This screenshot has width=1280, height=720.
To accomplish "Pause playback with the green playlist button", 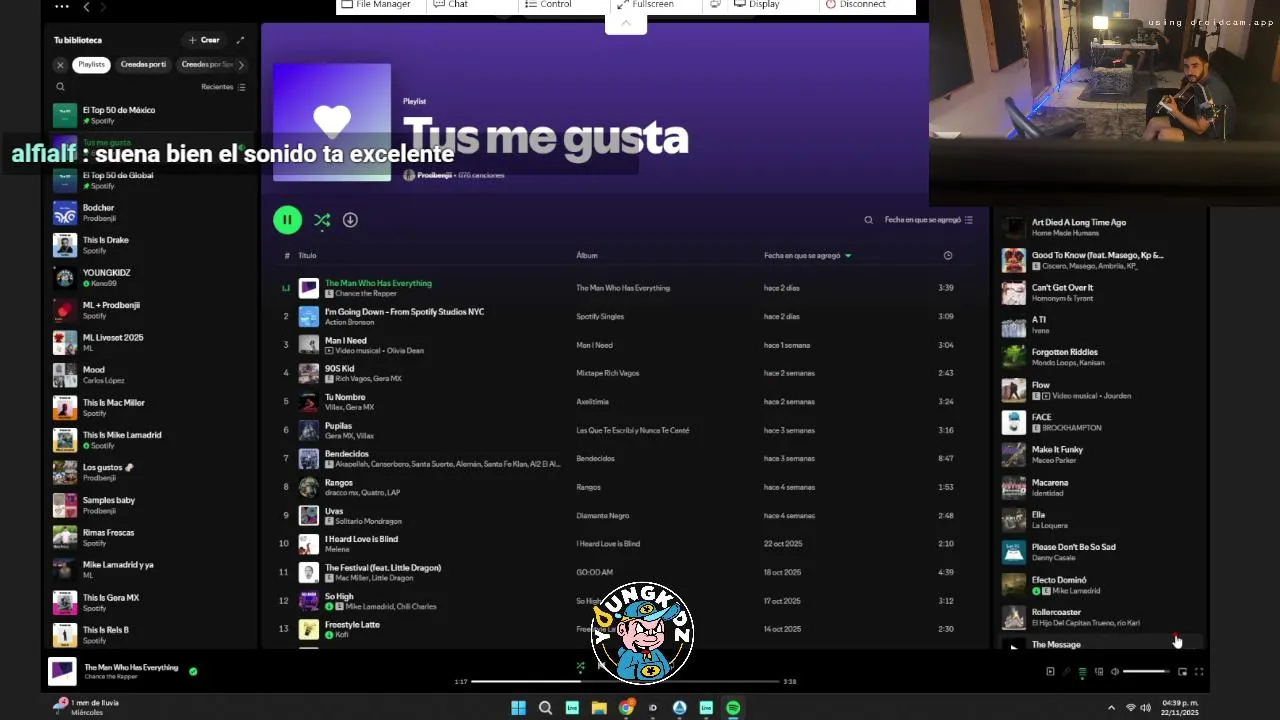I will click(287, 220).
